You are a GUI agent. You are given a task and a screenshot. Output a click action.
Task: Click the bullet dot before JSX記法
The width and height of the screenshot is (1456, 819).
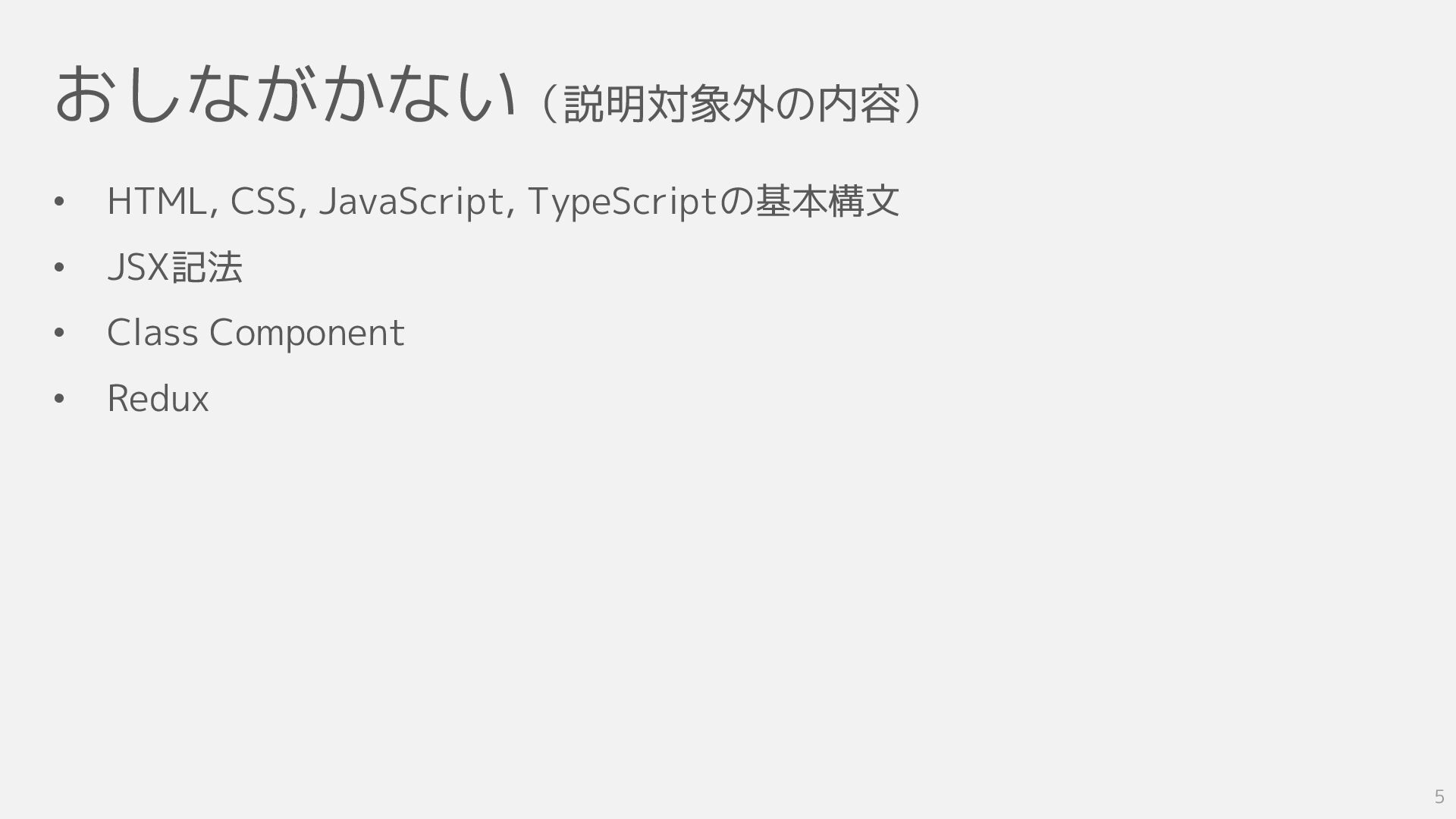tap(60, 268)
